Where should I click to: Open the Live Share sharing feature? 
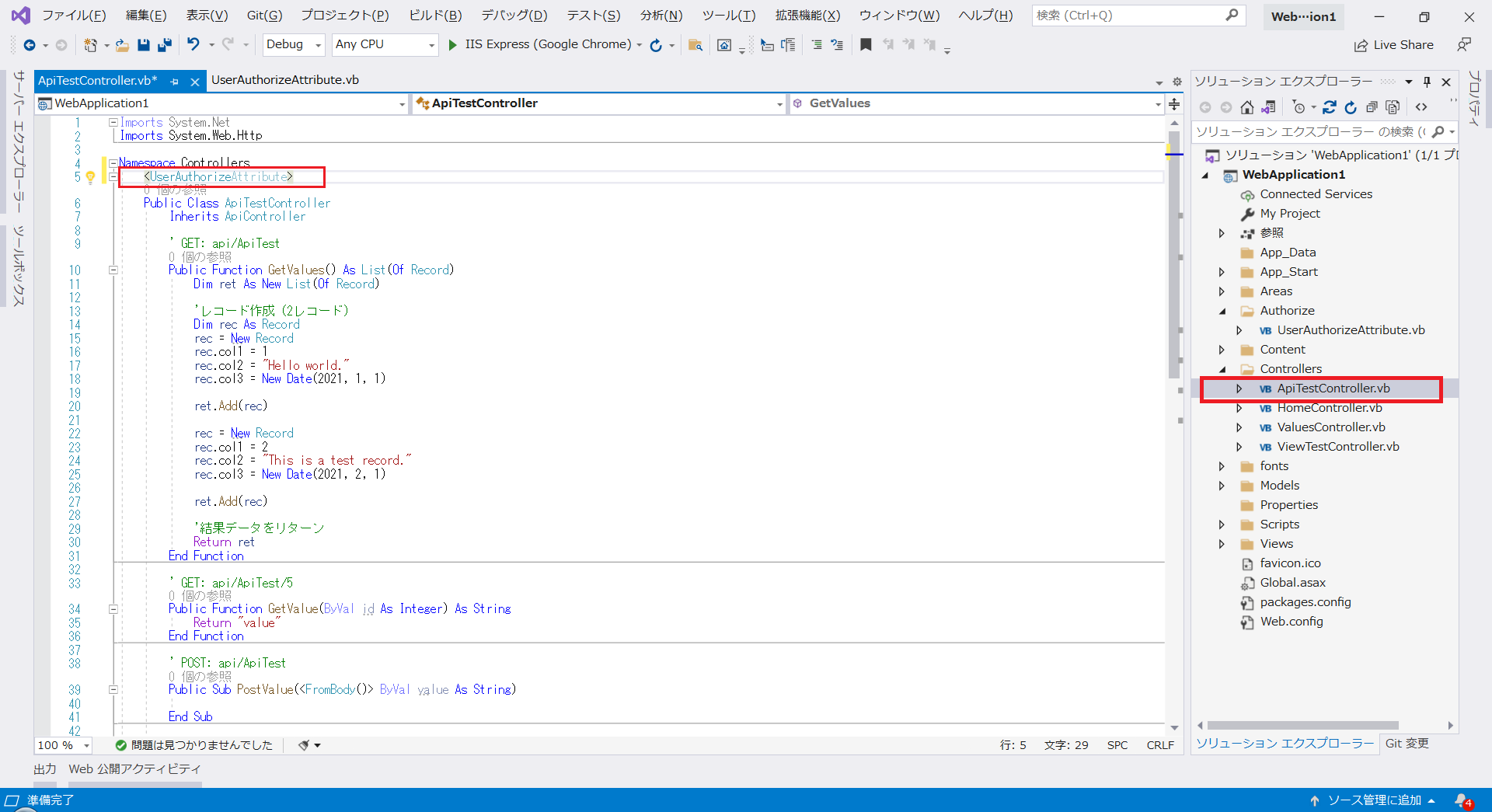click(x=1393, y=44)
